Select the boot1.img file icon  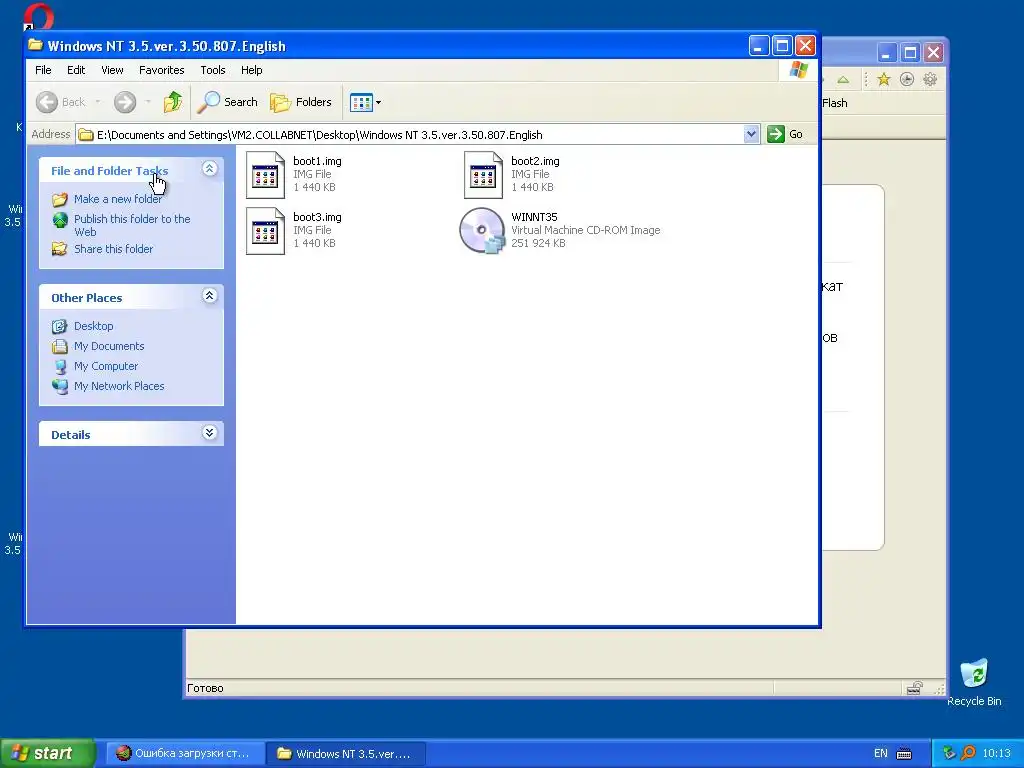(x=265, y=175)
